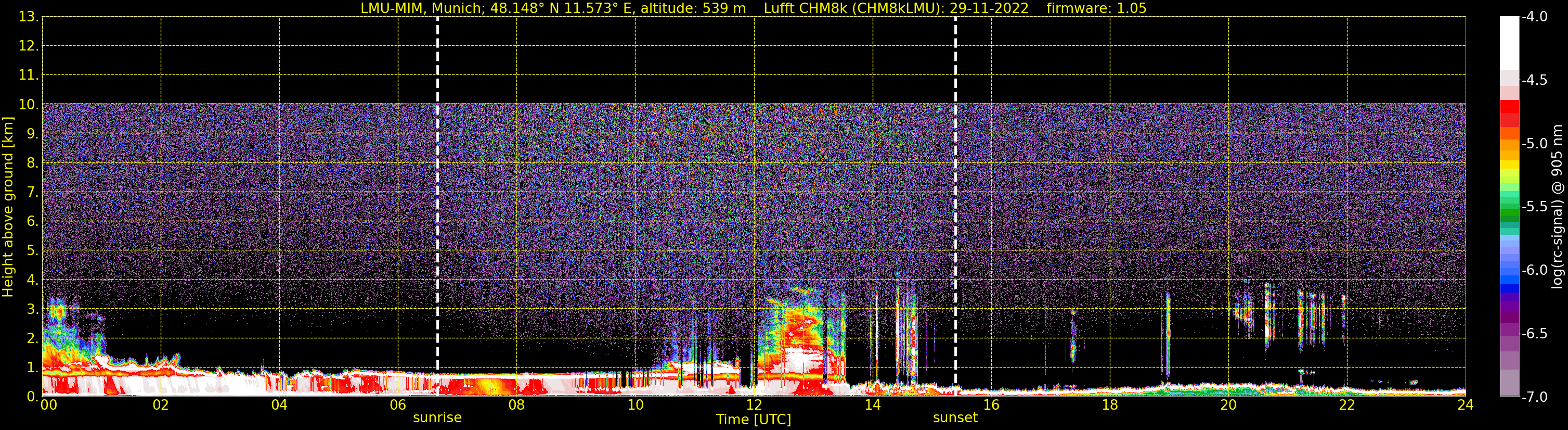Click the colorbar tick label -7.0
The height and width of the screenshot is (430, 1568).
tap(1534, 397)
